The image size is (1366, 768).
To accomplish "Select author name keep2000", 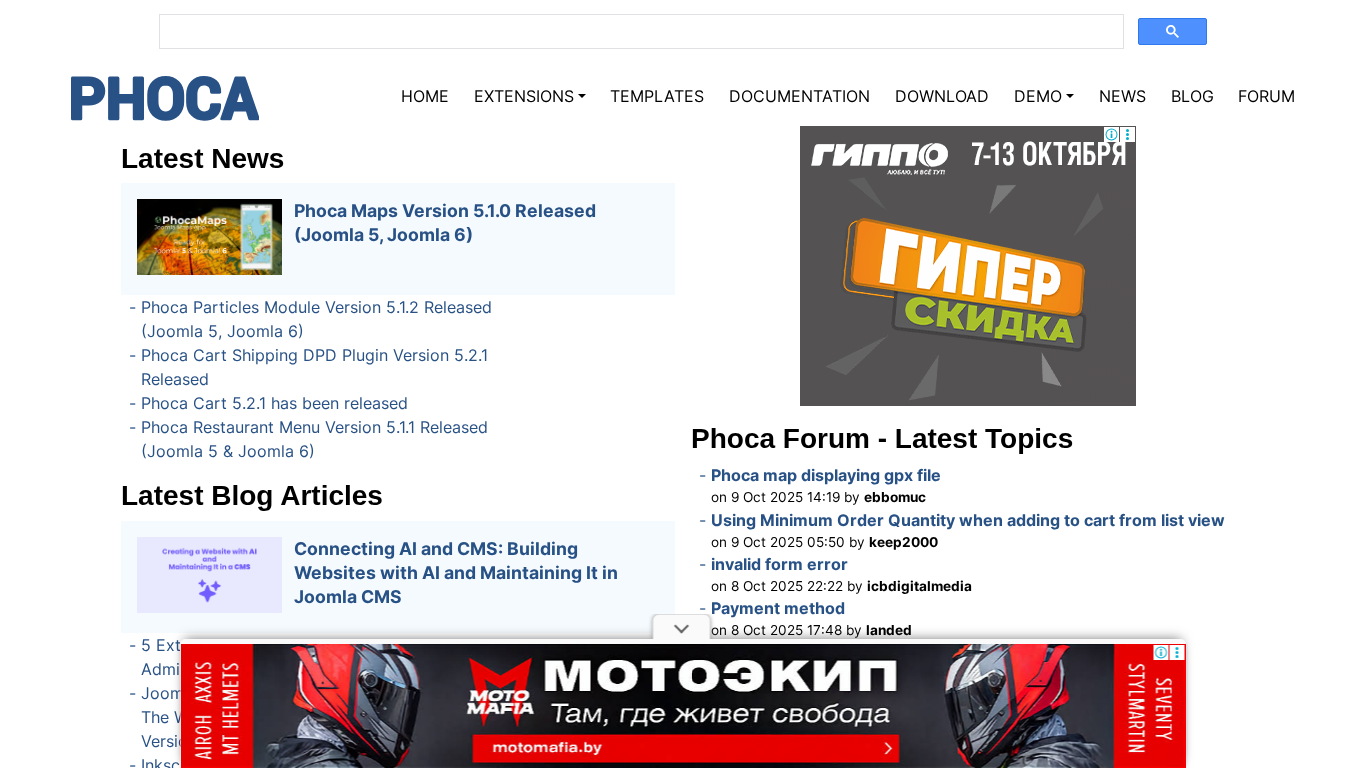I will pyautogui.click(x=903, y=542).
